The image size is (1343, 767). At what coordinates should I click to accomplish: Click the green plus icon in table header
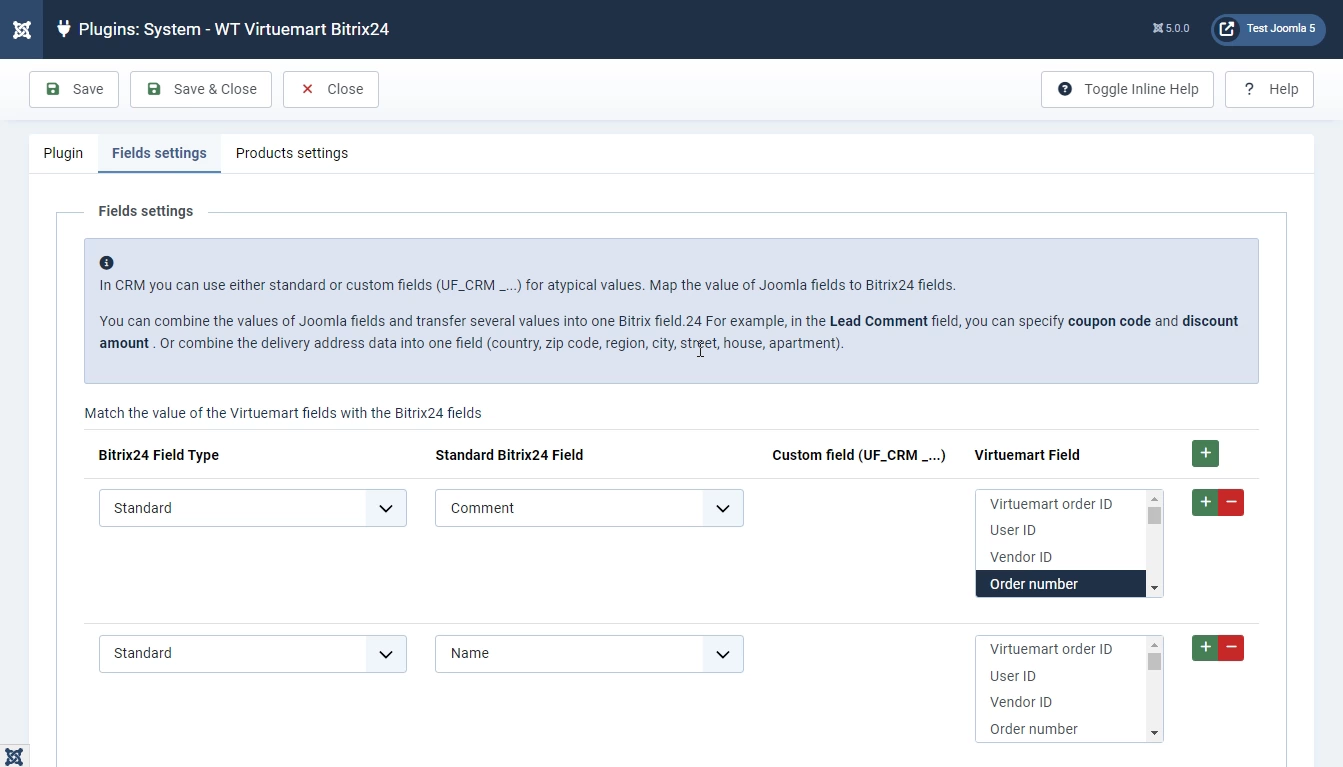[1205, 454]
